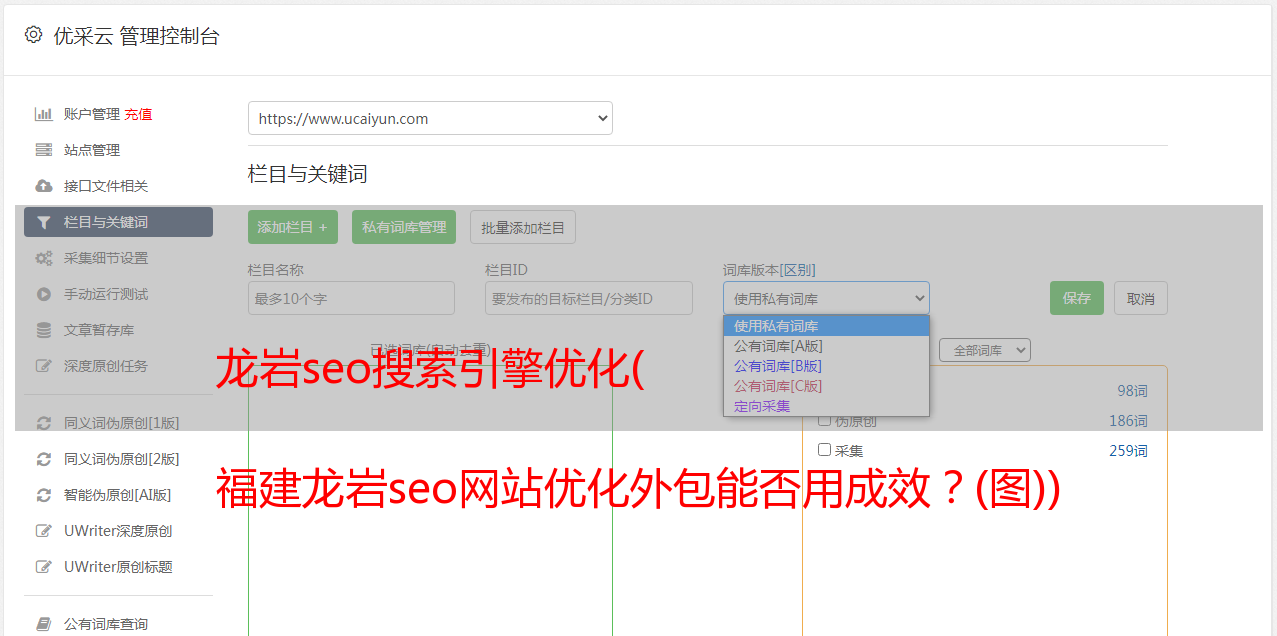Click the 添加栏目 + button

pos(293,227)
